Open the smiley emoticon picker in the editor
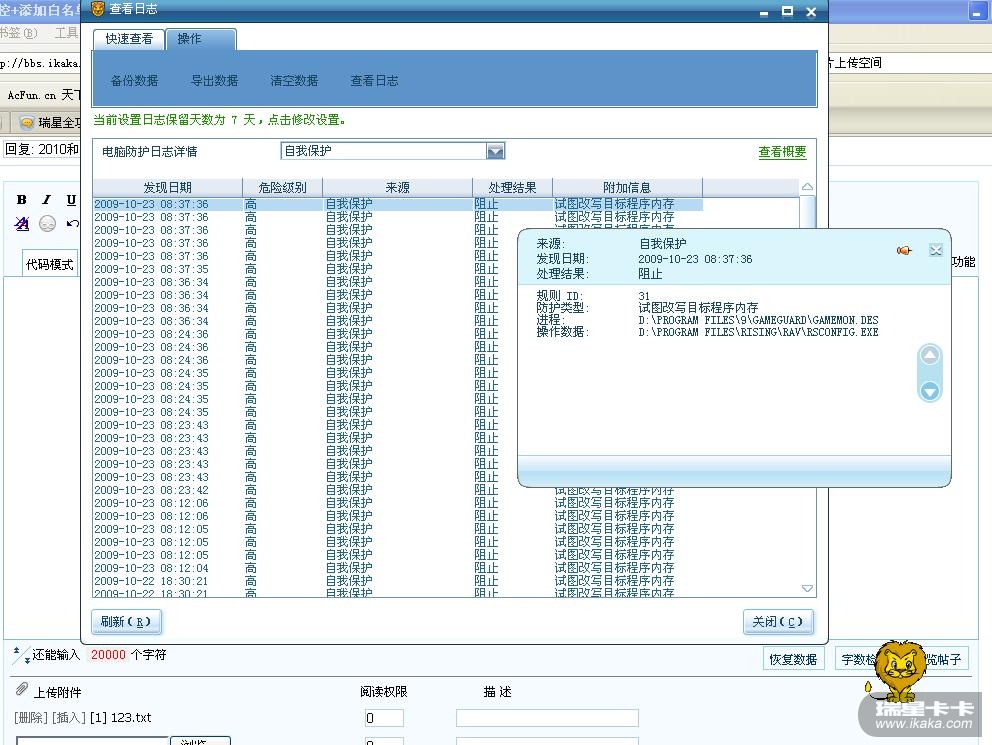The image size is (992, 745). [47, 223]
